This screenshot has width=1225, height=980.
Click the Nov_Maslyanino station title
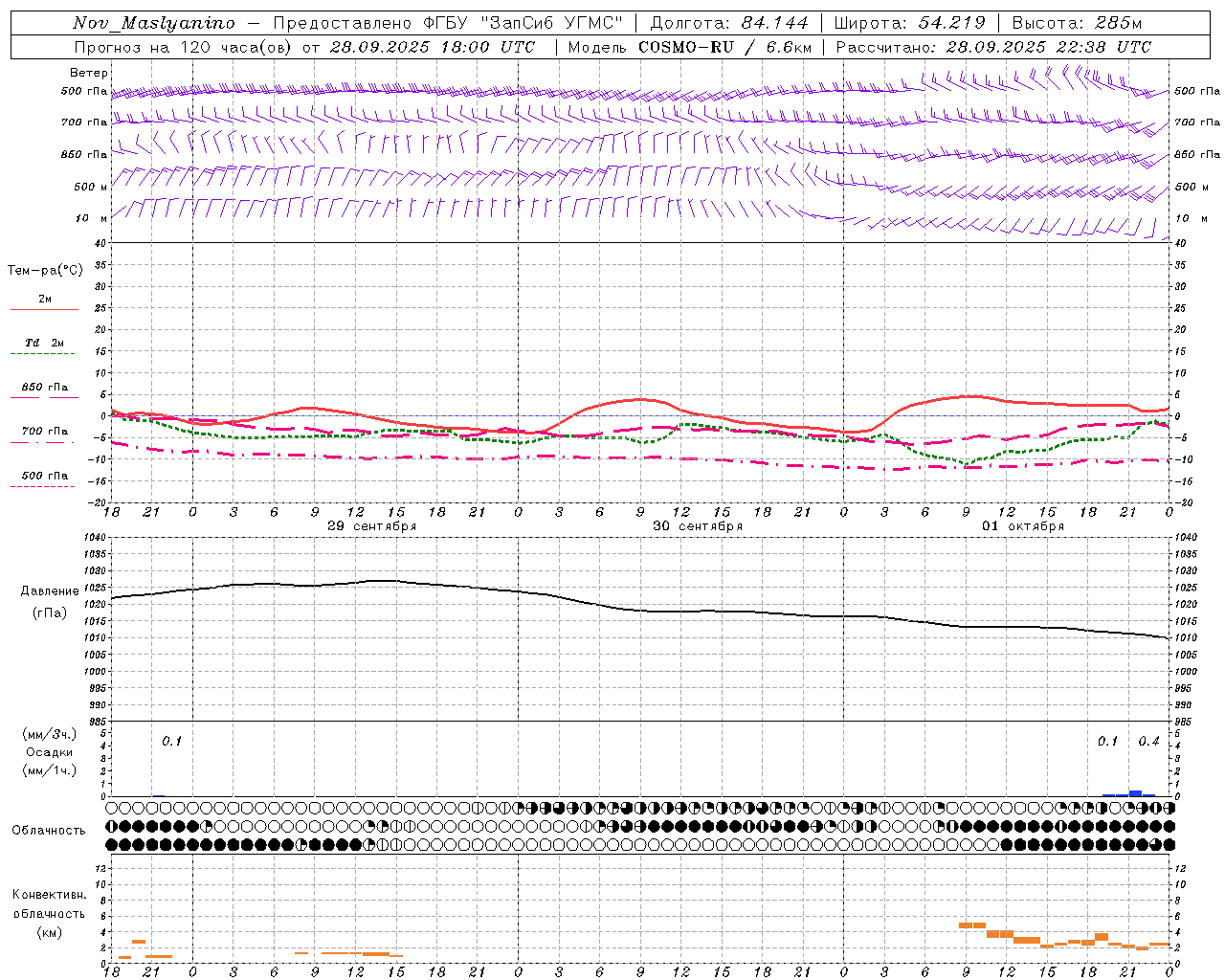point(154,23)
